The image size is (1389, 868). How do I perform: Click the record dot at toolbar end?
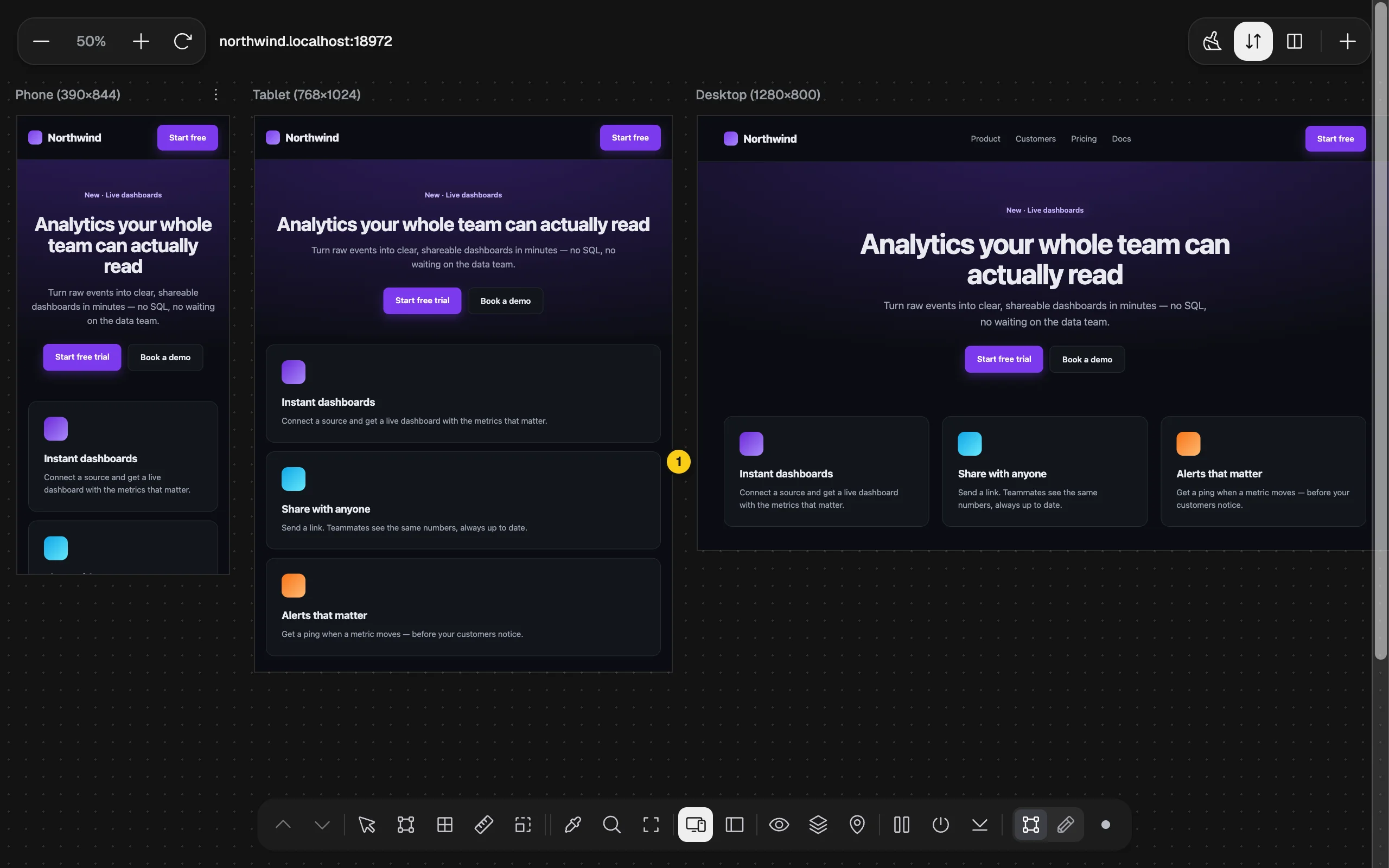click(1105, 825)
